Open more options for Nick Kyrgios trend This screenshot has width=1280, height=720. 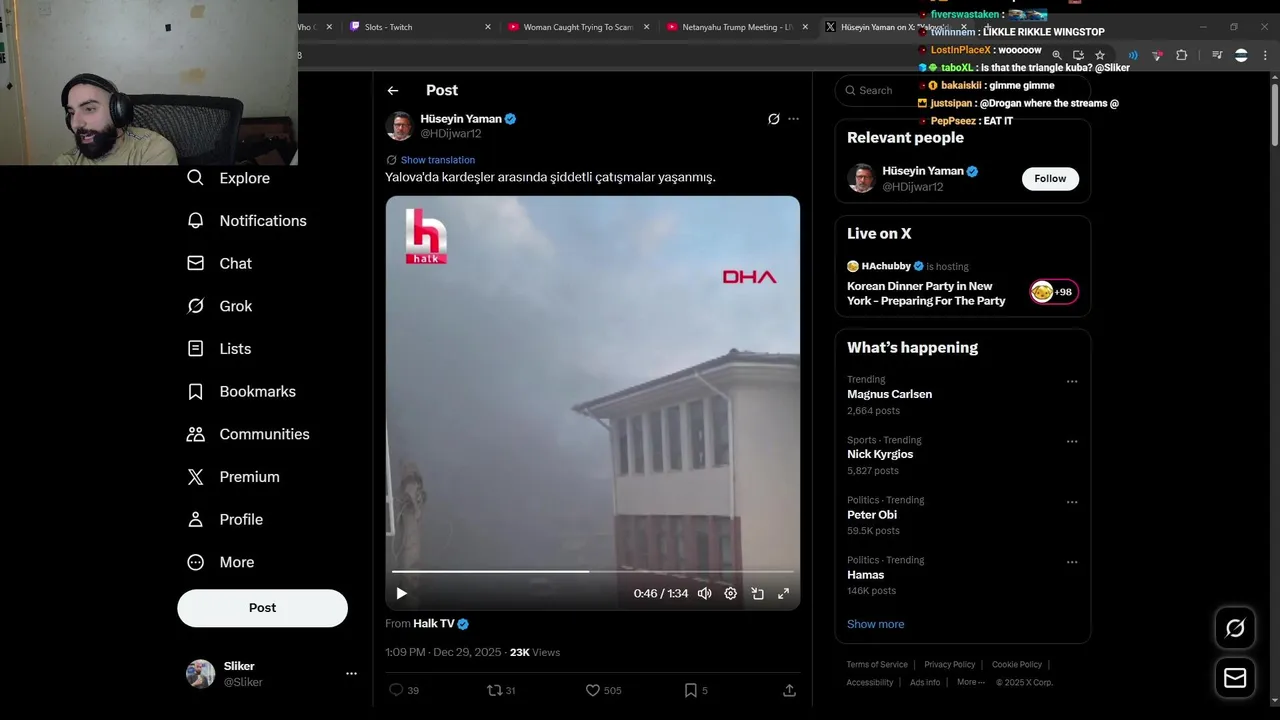click(1072, 442)
